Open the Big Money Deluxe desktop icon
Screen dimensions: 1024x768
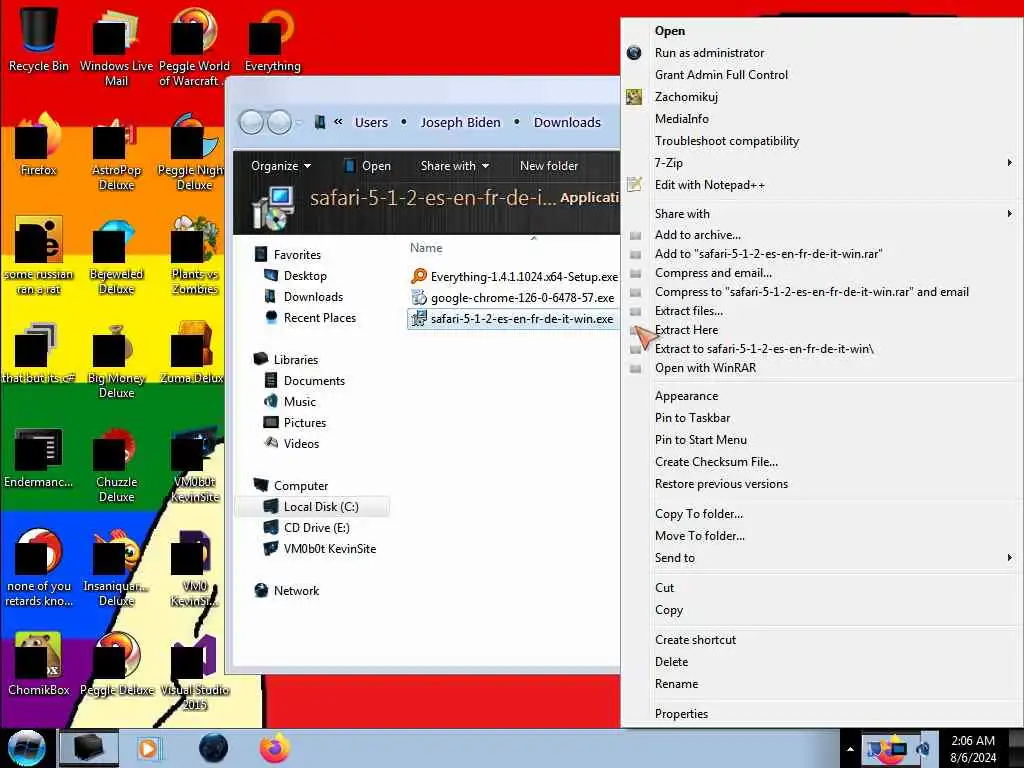click(x=116, y=359)
